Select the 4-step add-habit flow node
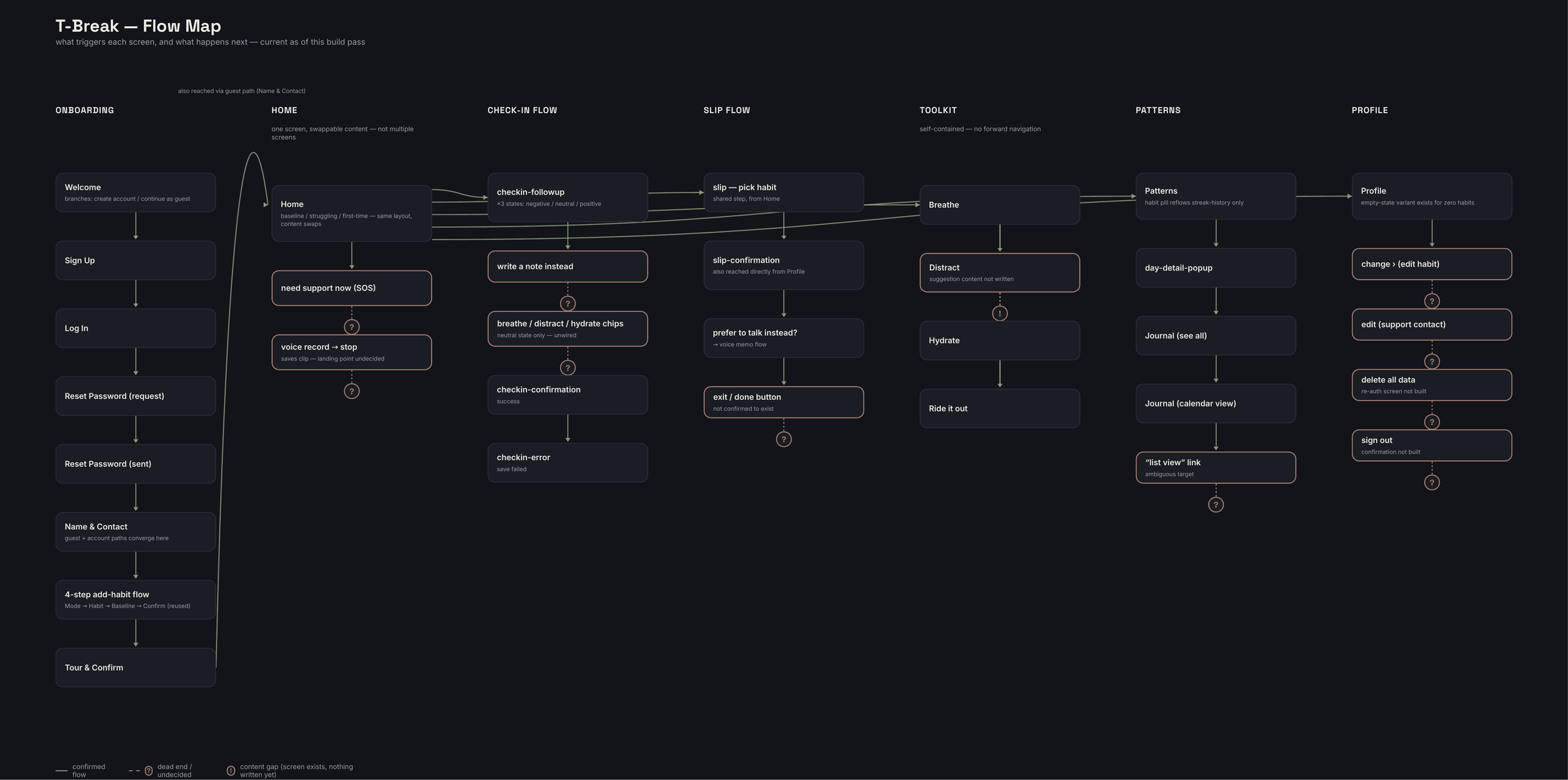The image size is (1568, 780). coord(136,600)
